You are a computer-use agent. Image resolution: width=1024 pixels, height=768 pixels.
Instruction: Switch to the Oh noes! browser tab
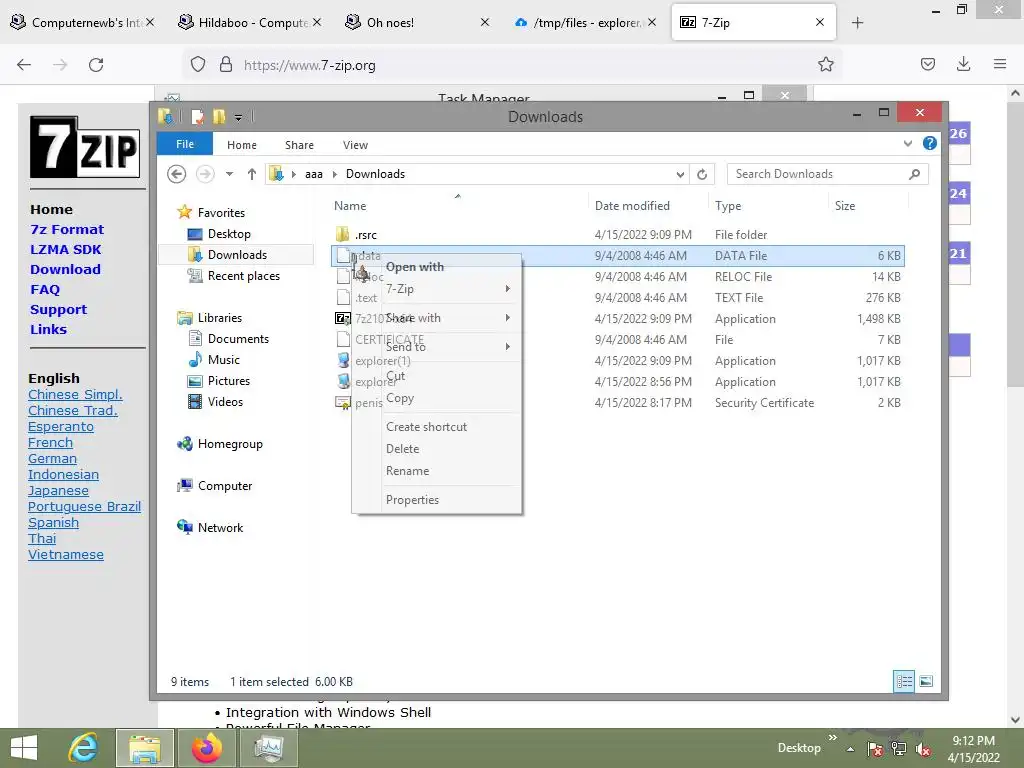pos(416,23)
